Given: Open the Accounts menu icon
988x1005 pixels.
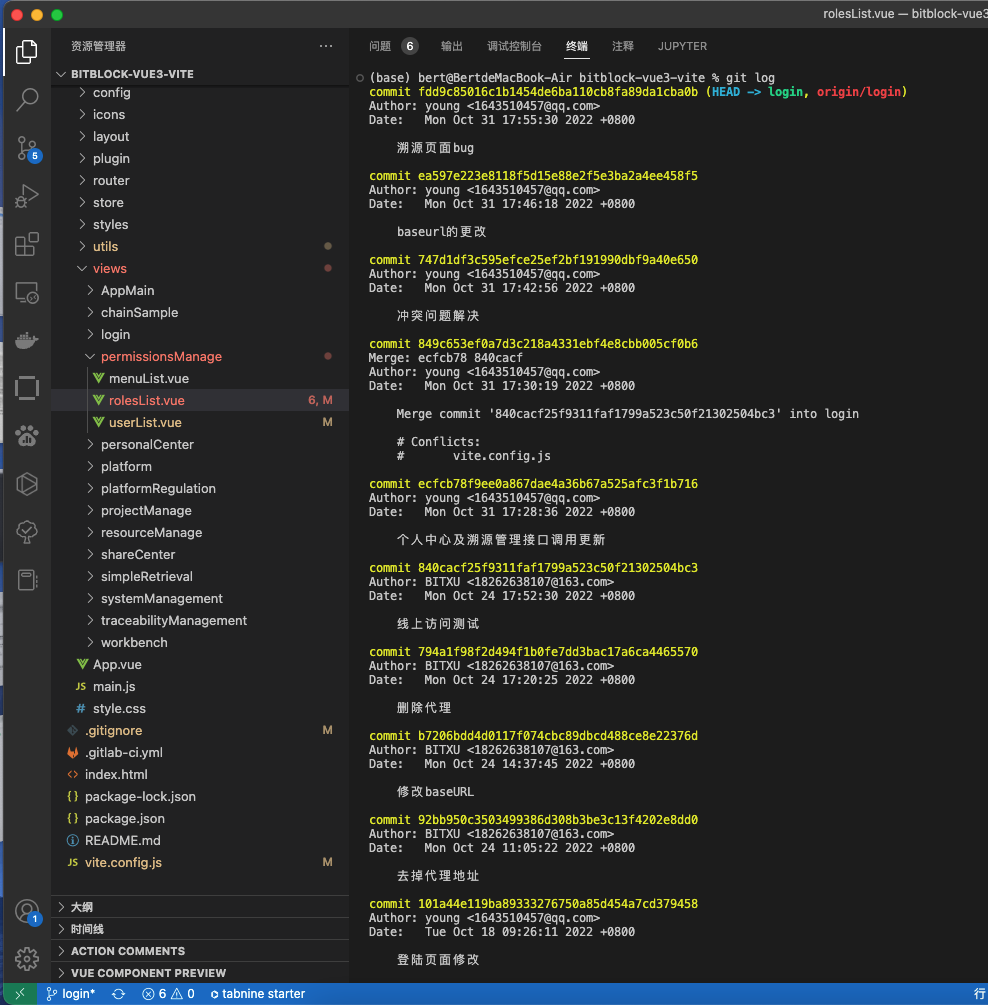Looking at the screenshot, I should [x=26, y=911].
